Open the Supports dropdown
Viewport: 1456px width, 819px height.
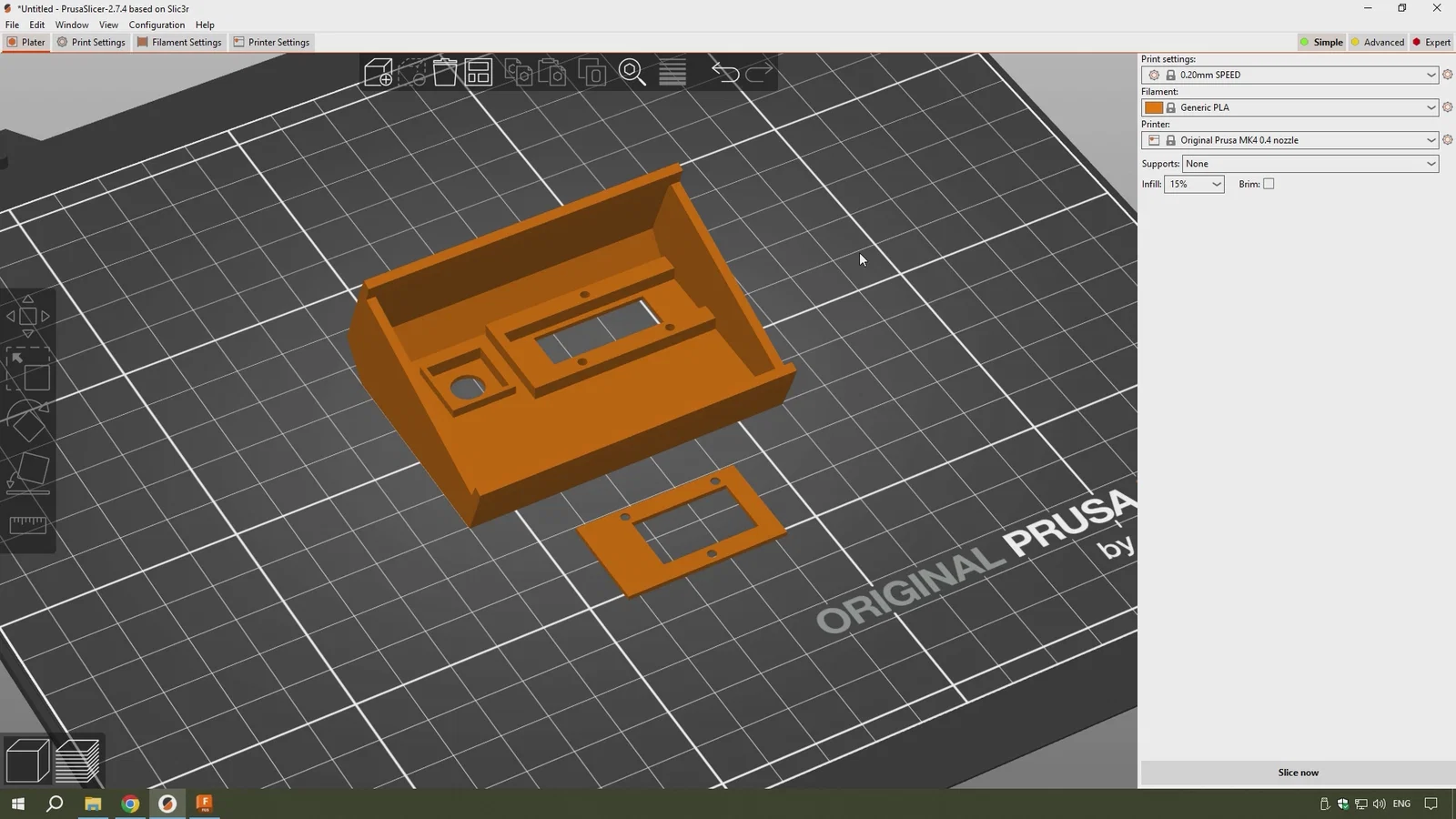[1310, 164]
